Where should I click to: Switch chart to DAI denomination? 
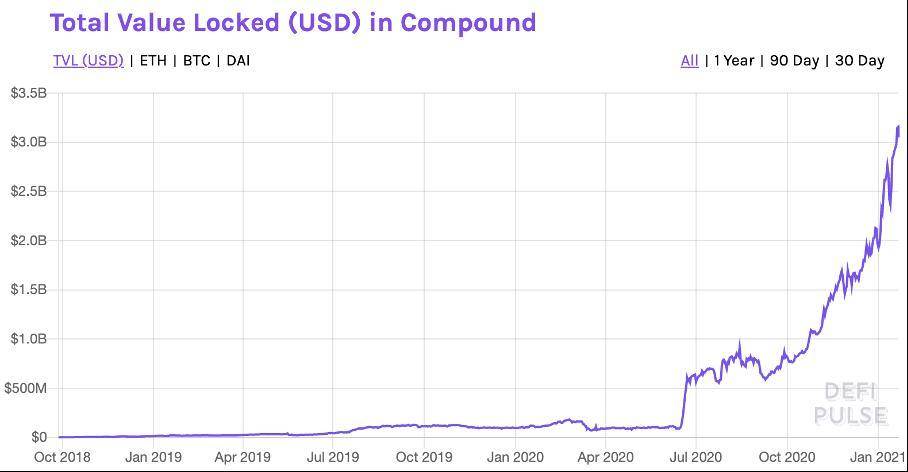click(238, 60)
